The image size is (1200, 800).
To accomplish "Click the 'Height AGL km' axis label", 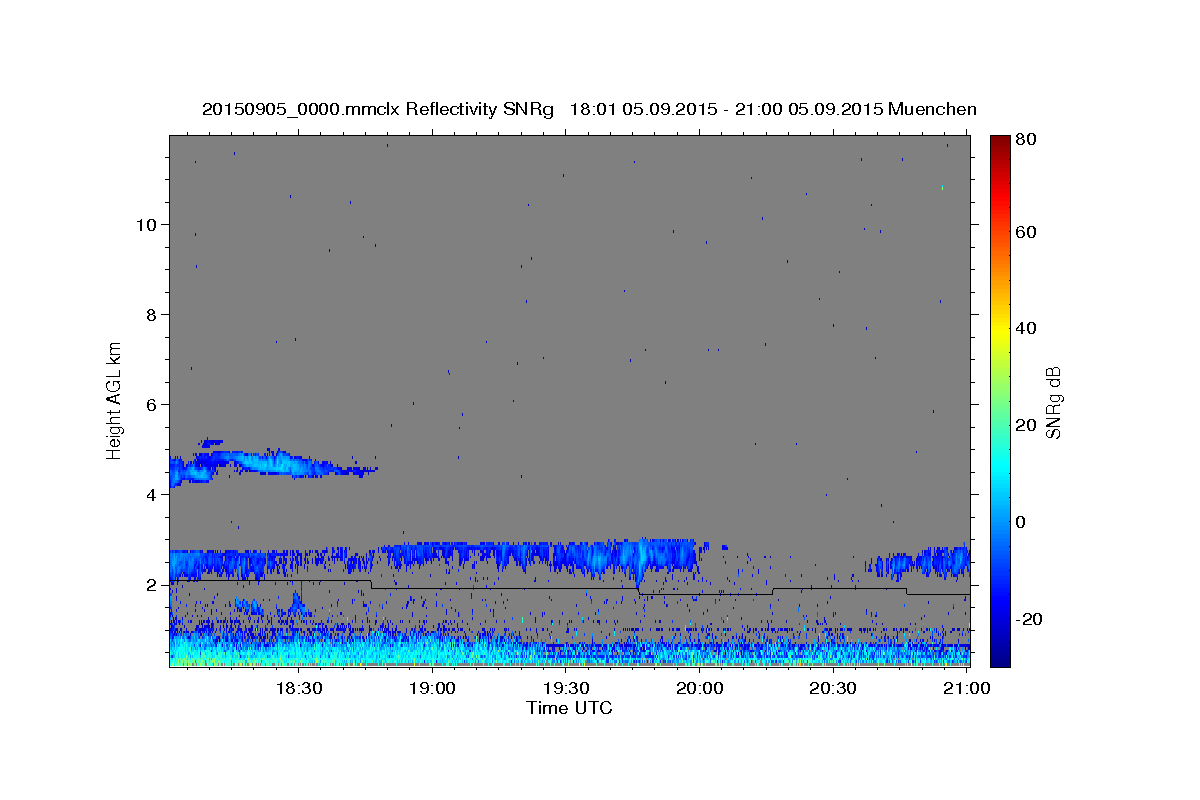I will point(115,401).
